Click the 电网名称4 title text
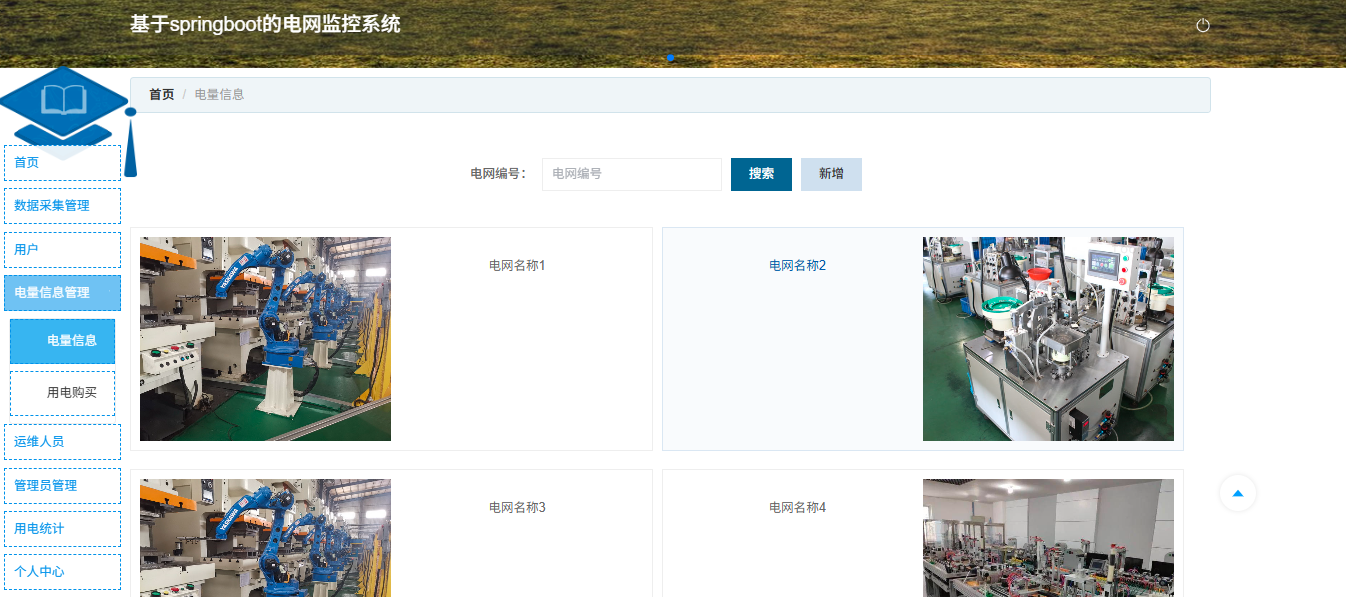 797,508
